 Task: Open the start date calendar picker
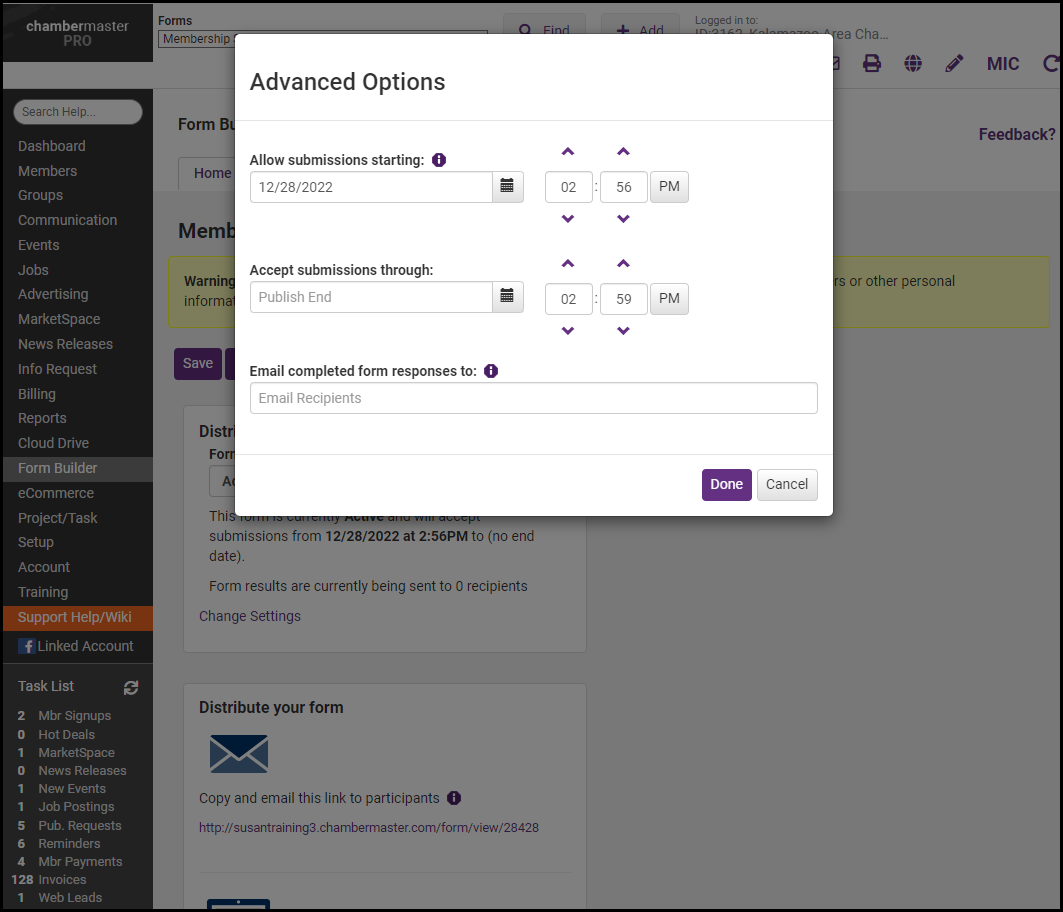click(x=507, y=187)
